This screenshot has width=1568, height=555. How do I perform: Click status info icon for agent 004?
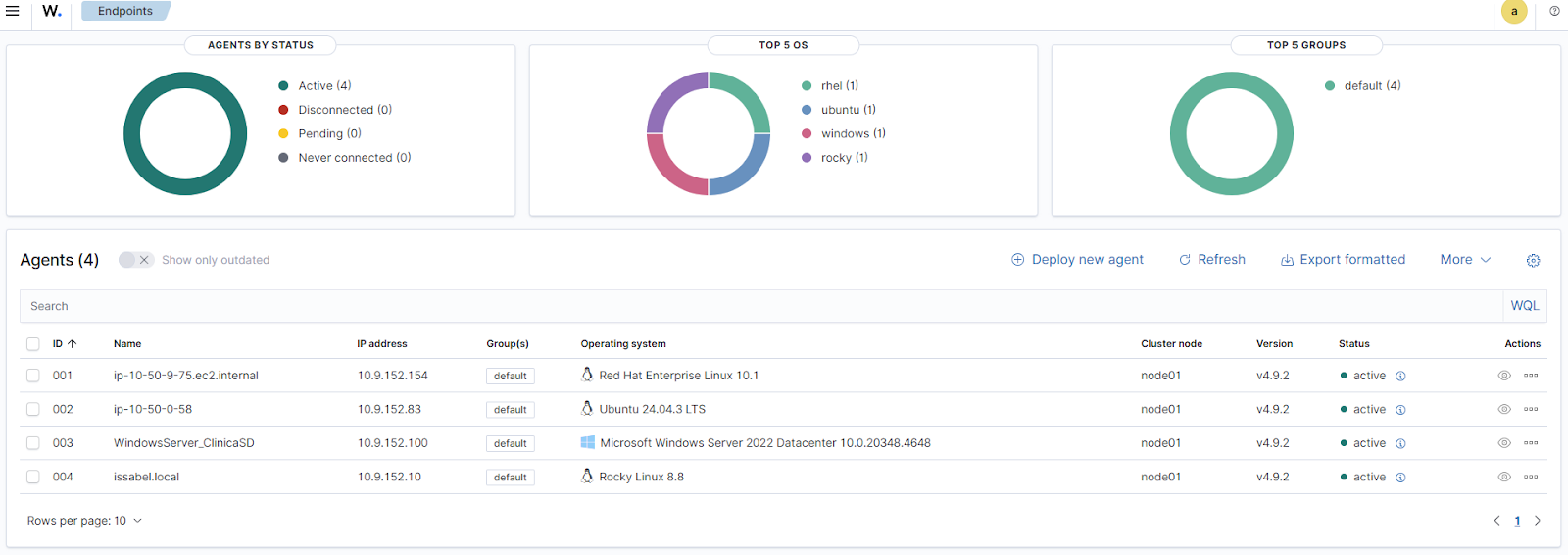(1400, 478)
